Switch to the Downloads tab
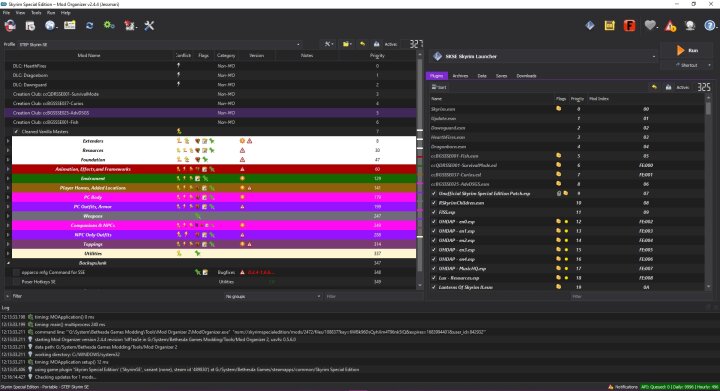720x391 pixels. pyautogui.click(x=526, y=76)
